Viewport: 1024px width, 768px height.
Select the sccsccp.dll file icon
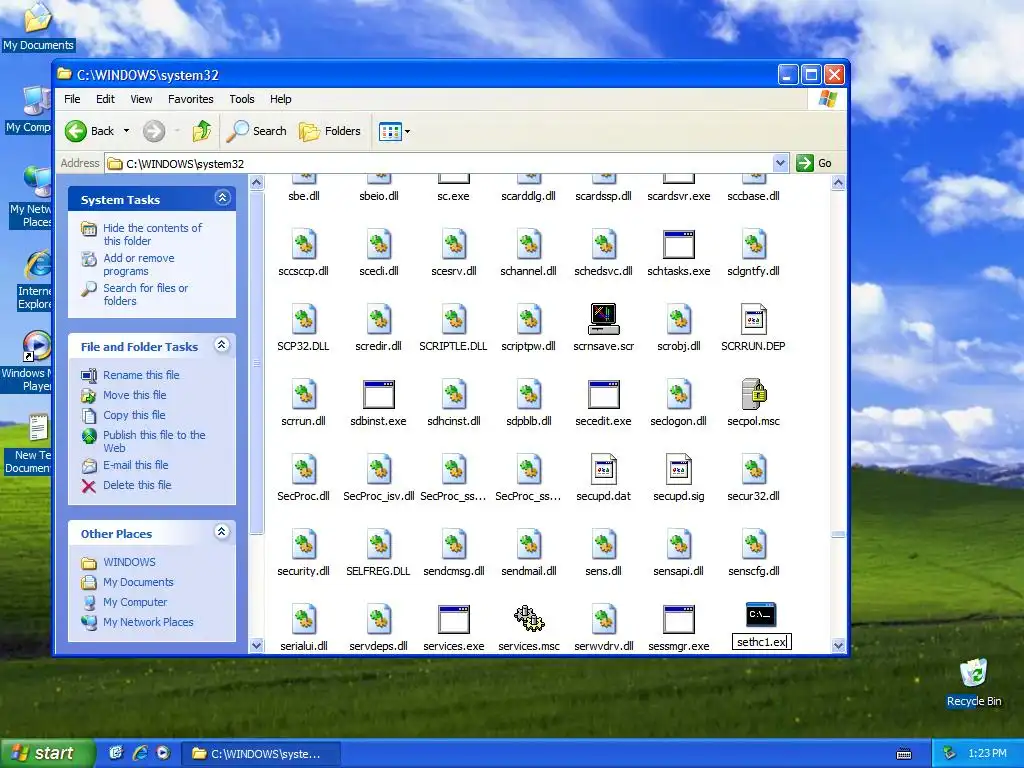(x=304, y=245)
